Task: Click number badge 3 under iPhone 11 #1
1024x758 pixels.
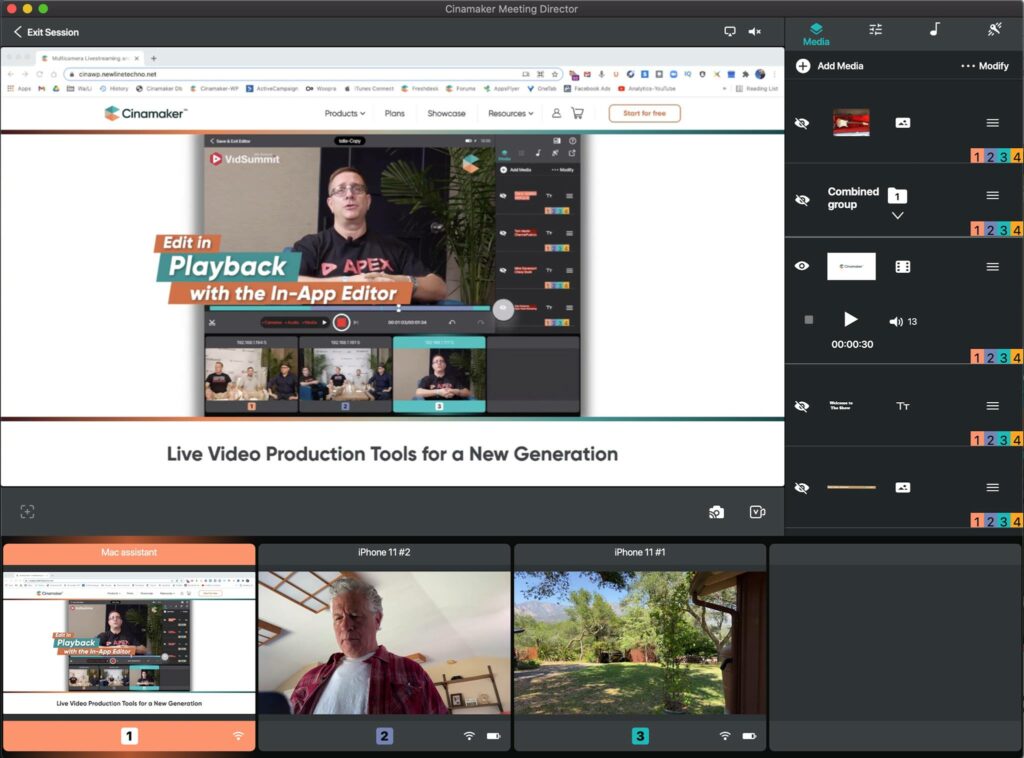Action: [x=640, y=736]
